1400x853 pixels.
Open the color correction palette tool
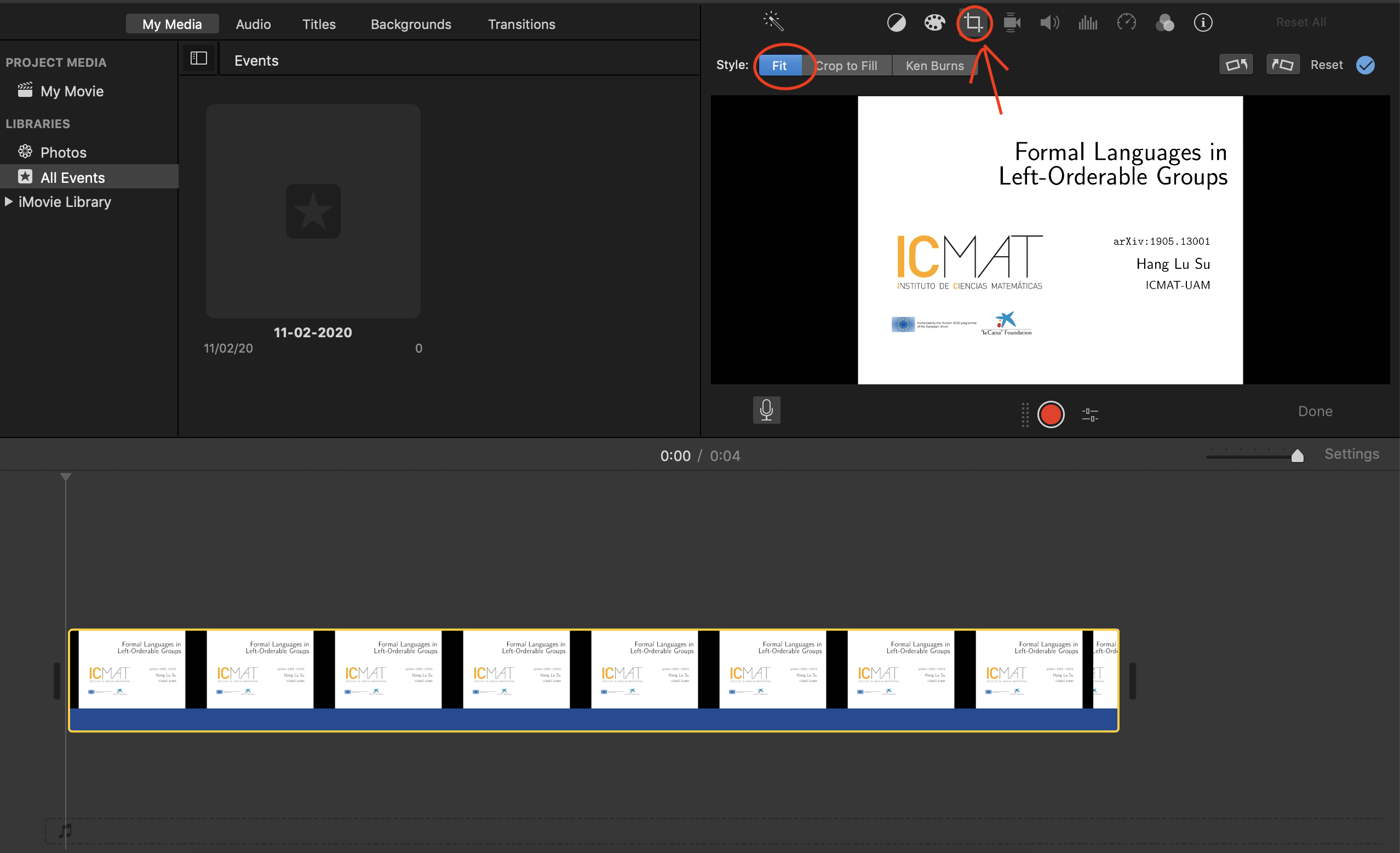coord(934,22)
